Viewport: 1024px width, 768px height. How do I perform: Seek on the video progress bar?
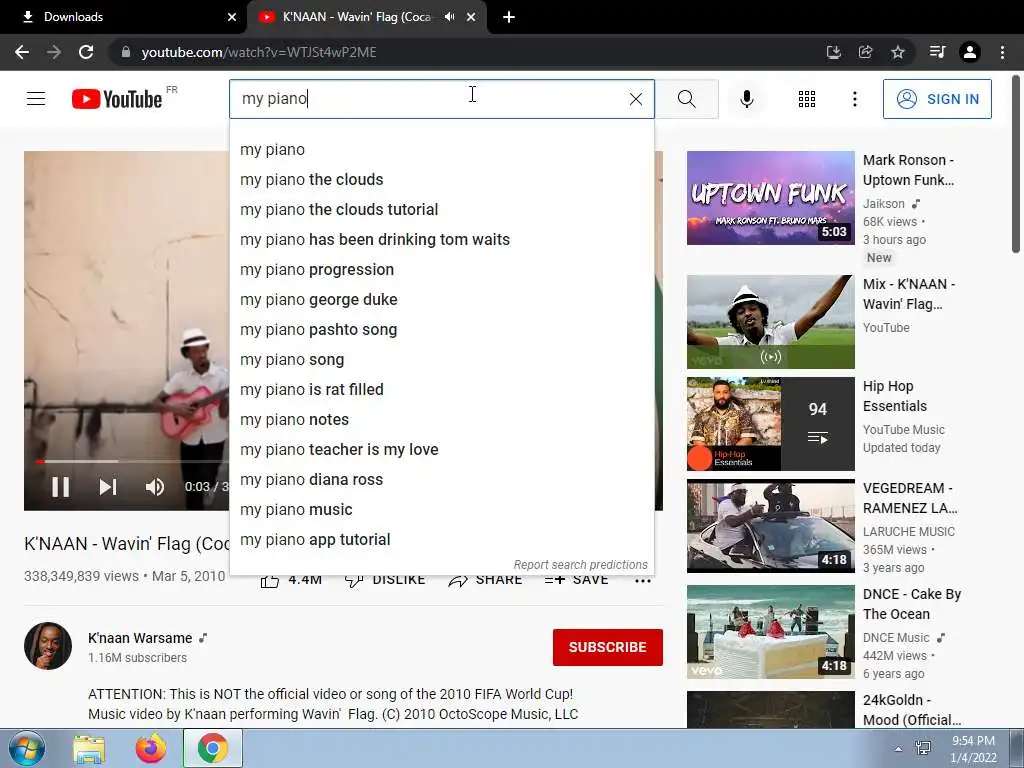(x=131, y=461)
